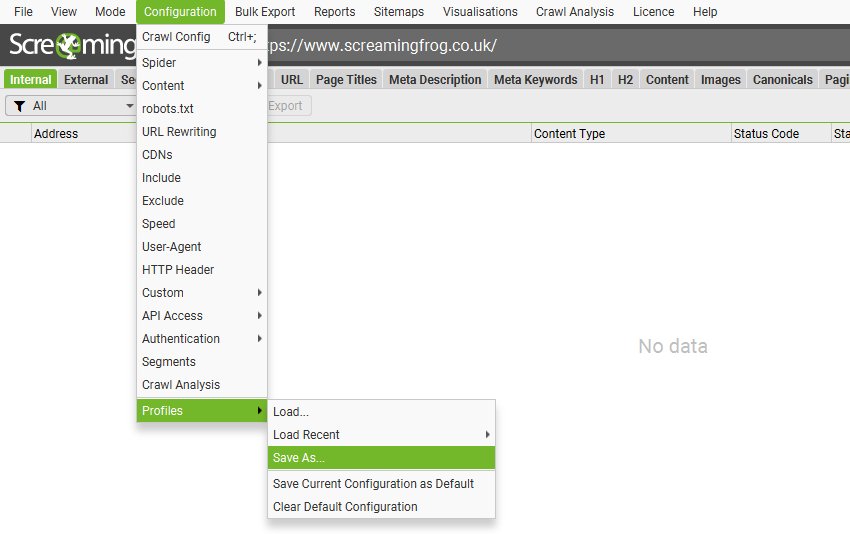Open the Help menu
Screen dimensions: 850x534
(x=705, y=11)
